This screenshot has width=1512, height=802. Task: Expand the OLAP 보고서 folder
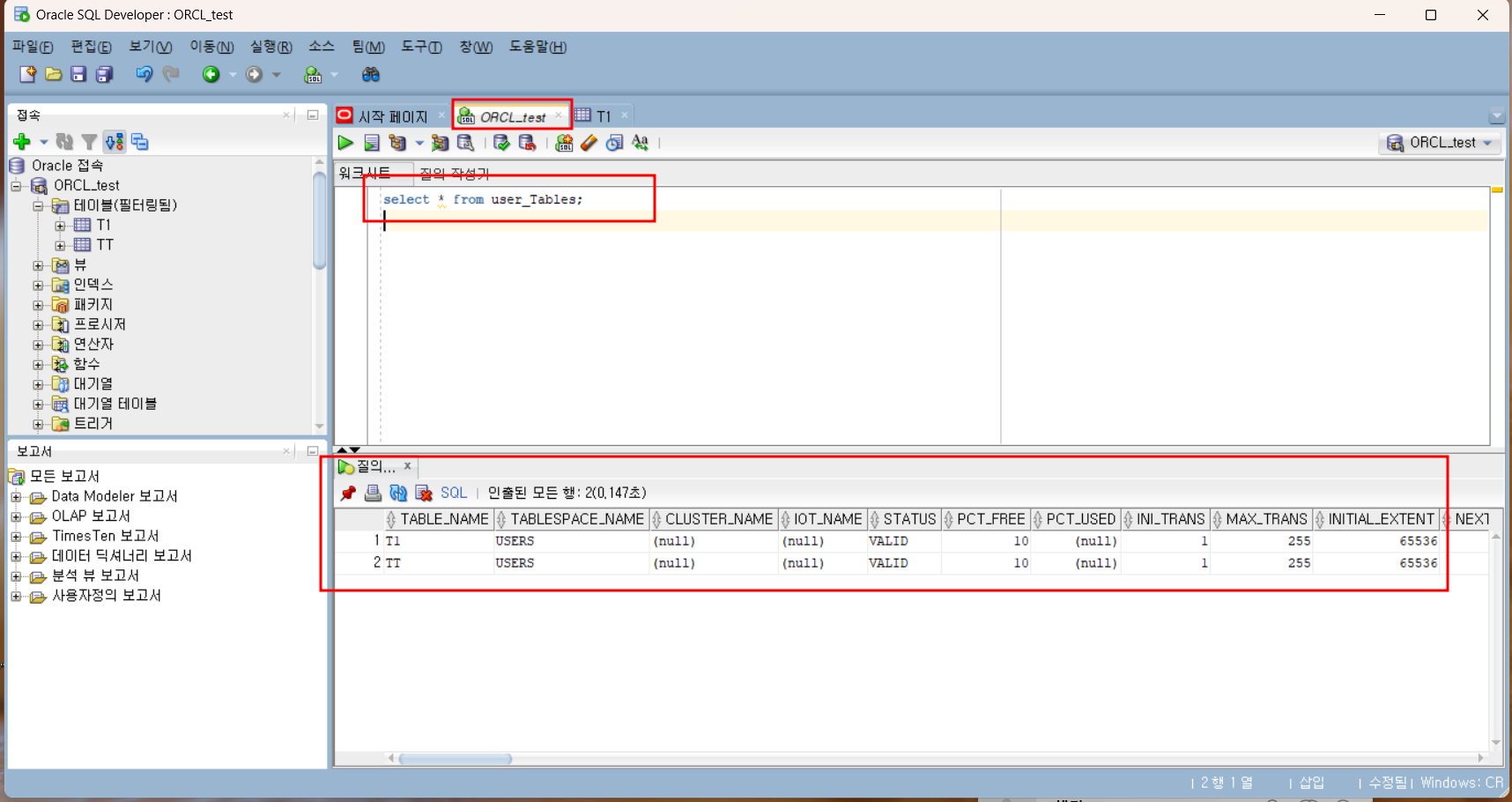point(16,516)
